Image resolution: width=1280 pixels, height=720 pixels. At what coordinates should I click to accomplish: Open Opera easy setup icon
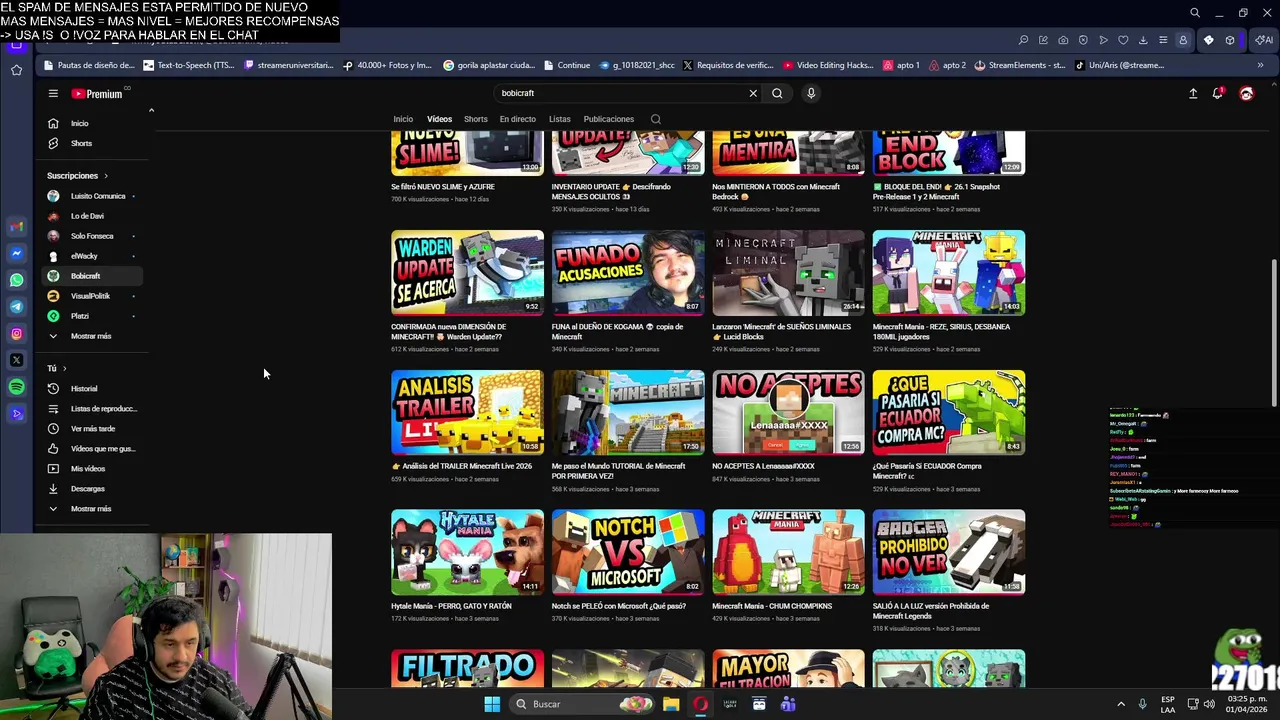pyautogui.click(x=1163, y=40)
